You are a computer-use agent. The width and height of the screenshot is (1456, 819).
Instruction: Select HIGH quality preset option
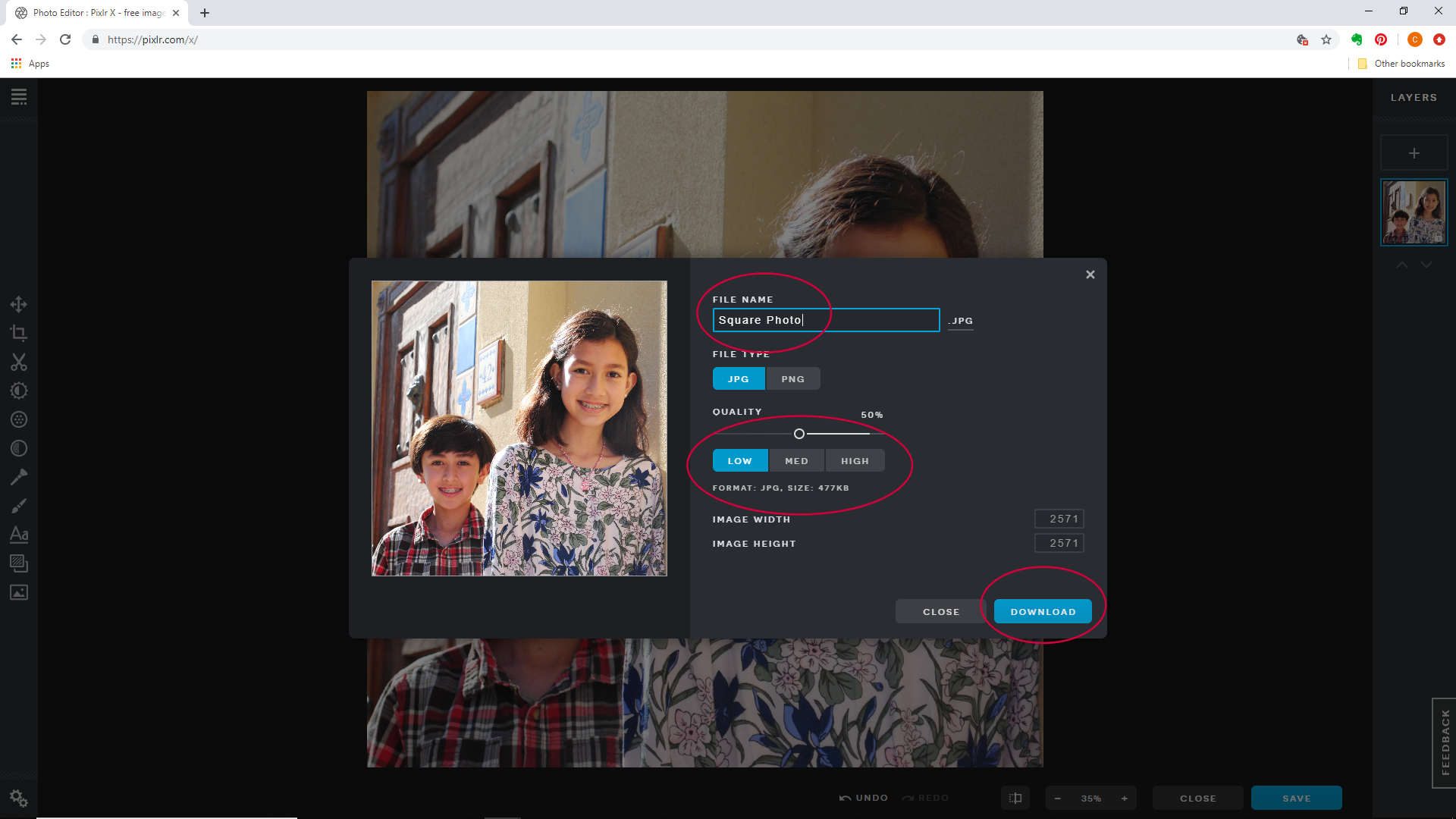coord(854,460)
